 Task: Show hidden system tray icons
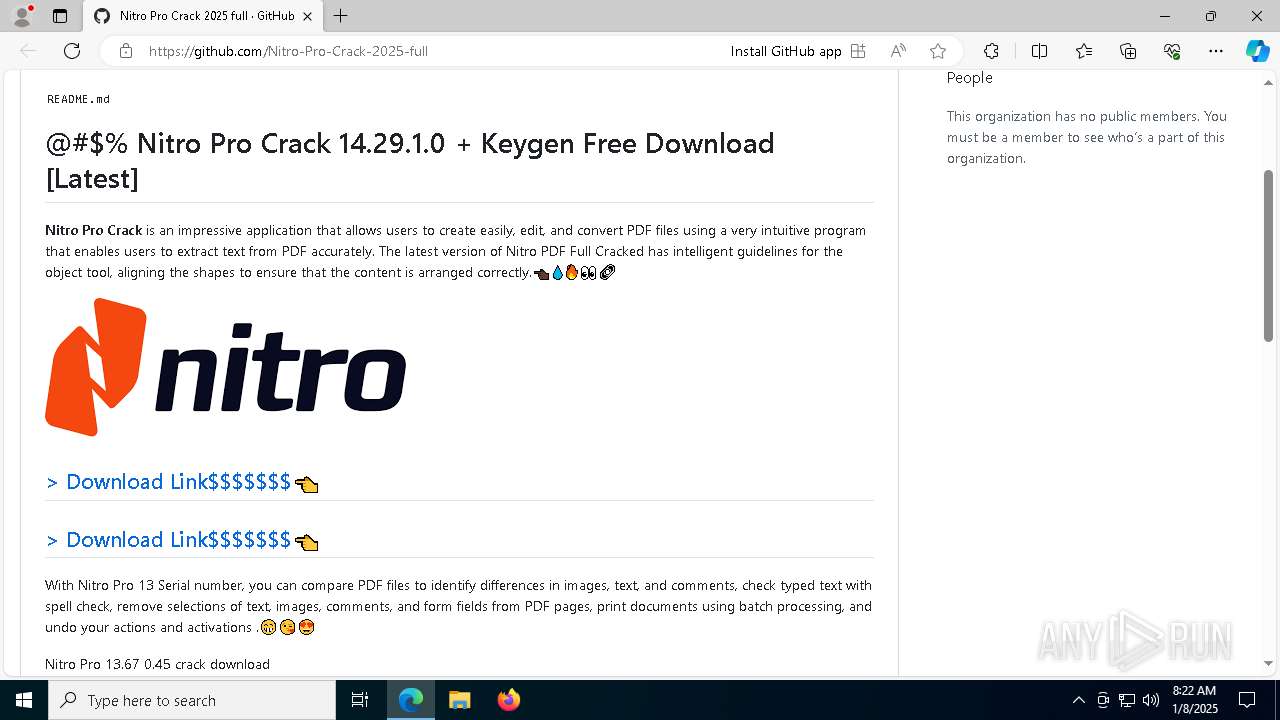[x=1078, y=700]
